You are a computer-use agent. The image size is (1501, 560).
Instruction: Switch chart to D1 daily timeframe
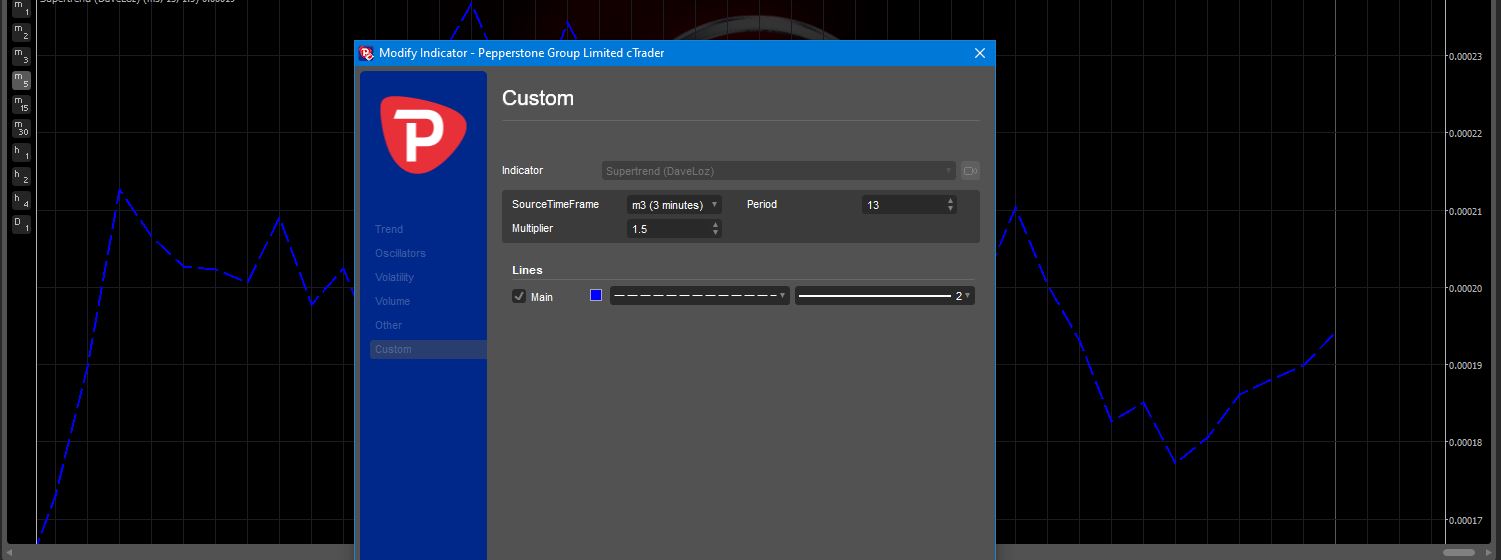(21, 224)
